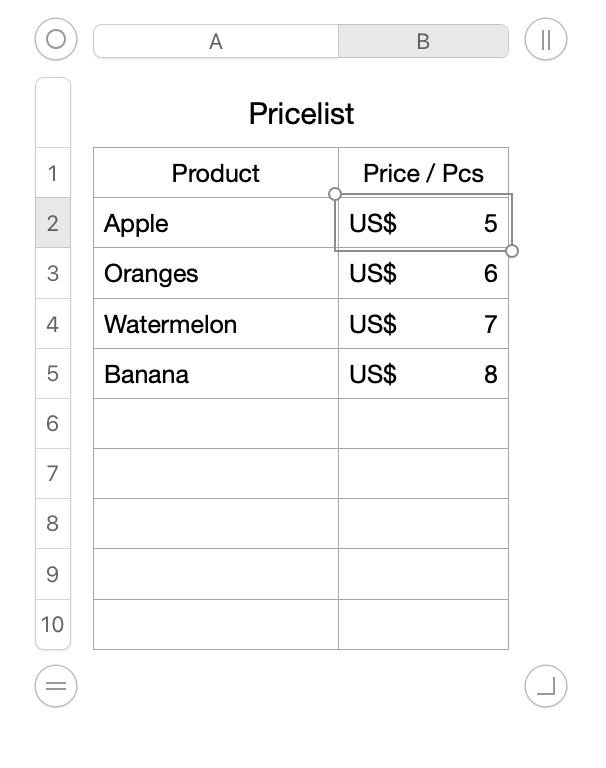Screen dimensions: 606x768
Task: Click the table select circle handle
Action: pos(56,40)
